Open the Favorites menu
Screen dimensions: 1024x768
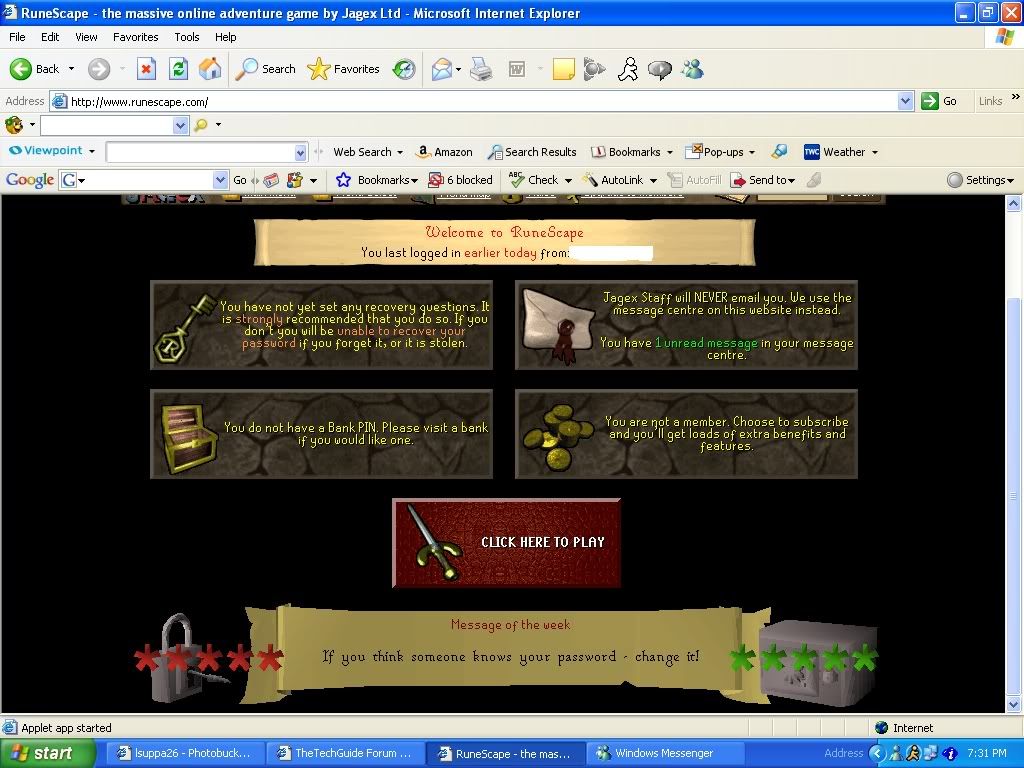click(x=135, y=37)
